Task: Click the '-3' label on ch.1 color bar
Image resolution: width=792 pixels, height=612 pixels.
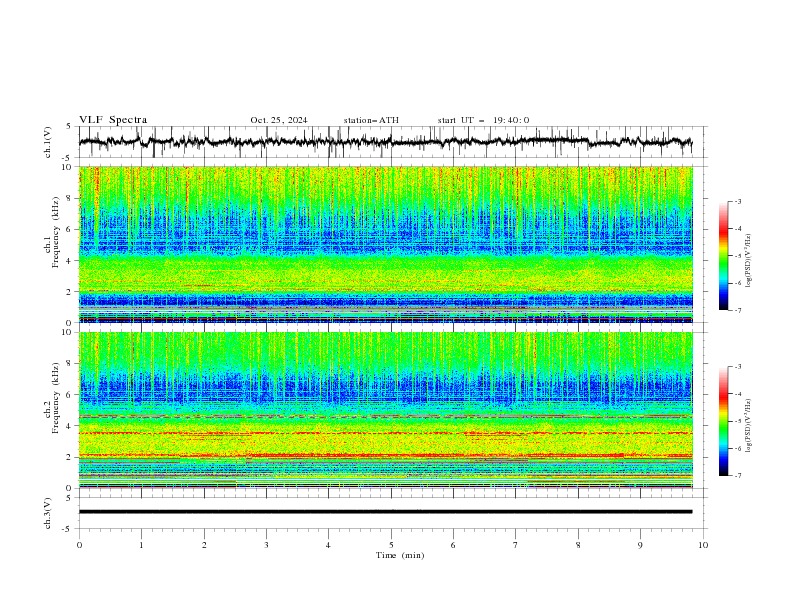Action: pos(737,201)
